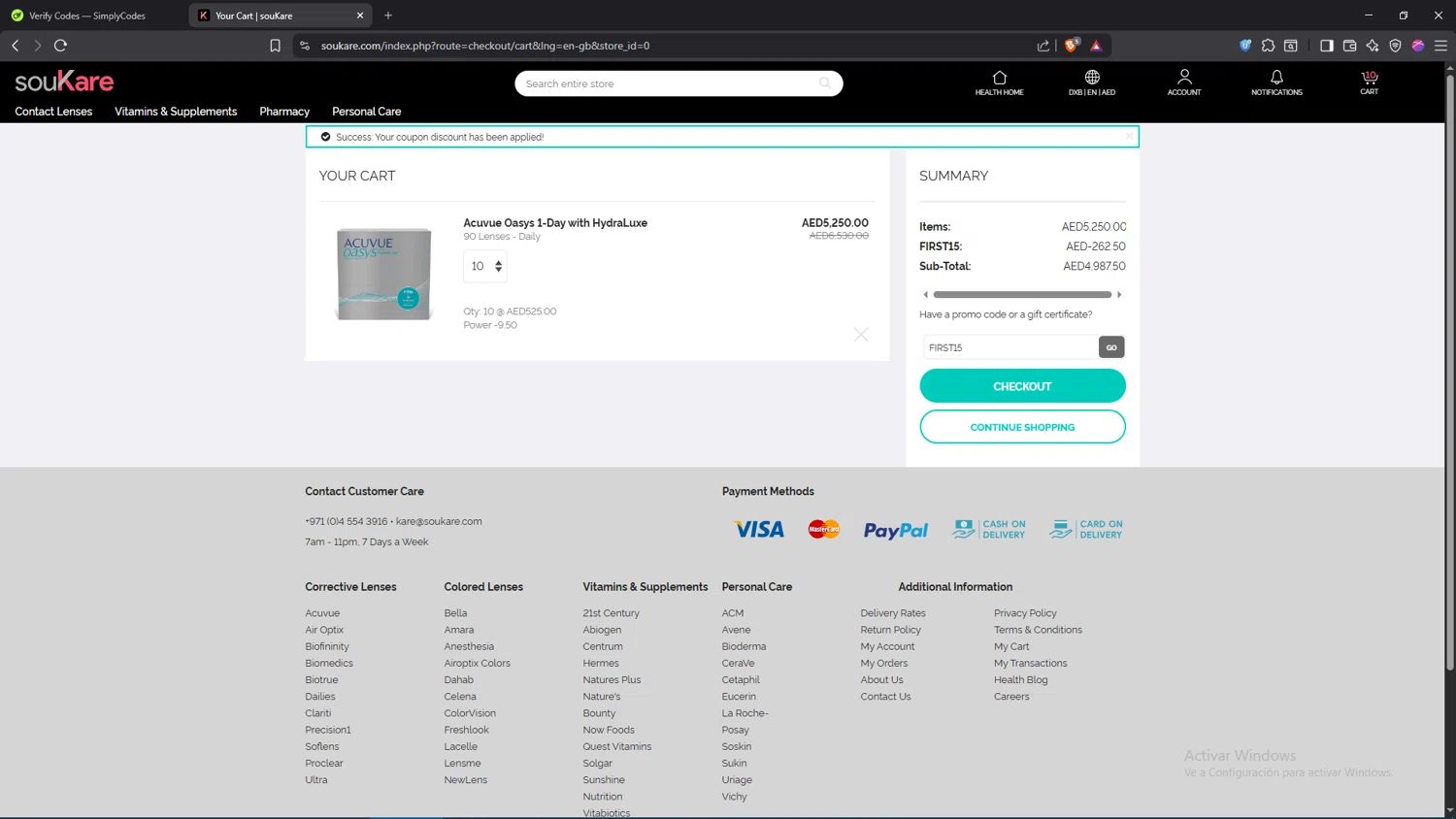This screenshot has height=819, width=1456.
Task: Open Leo AI sparkle icon
Action: pos(1372,46)
